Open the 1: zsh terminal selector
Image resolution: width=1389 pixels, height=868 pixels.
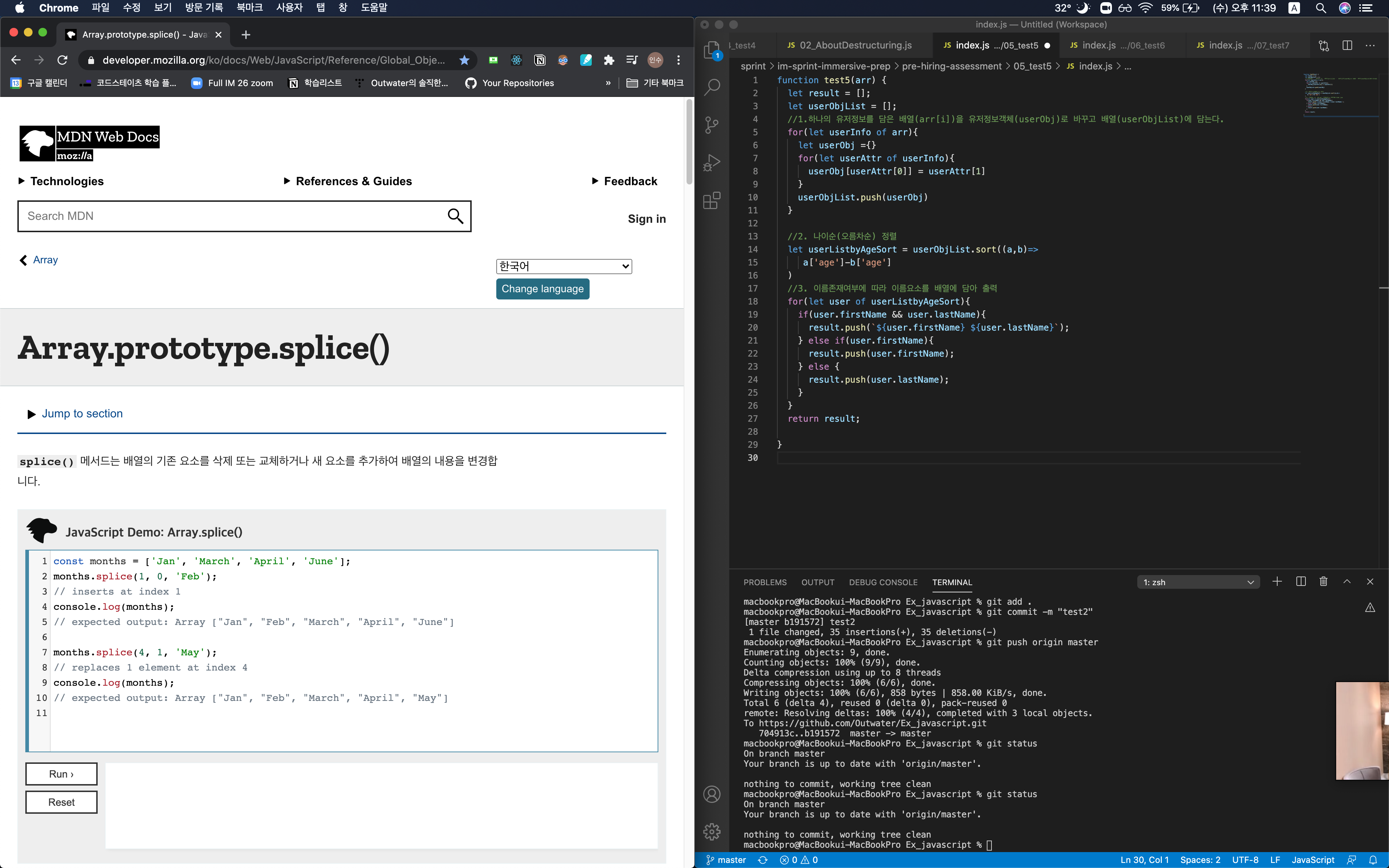[1198, 582]
